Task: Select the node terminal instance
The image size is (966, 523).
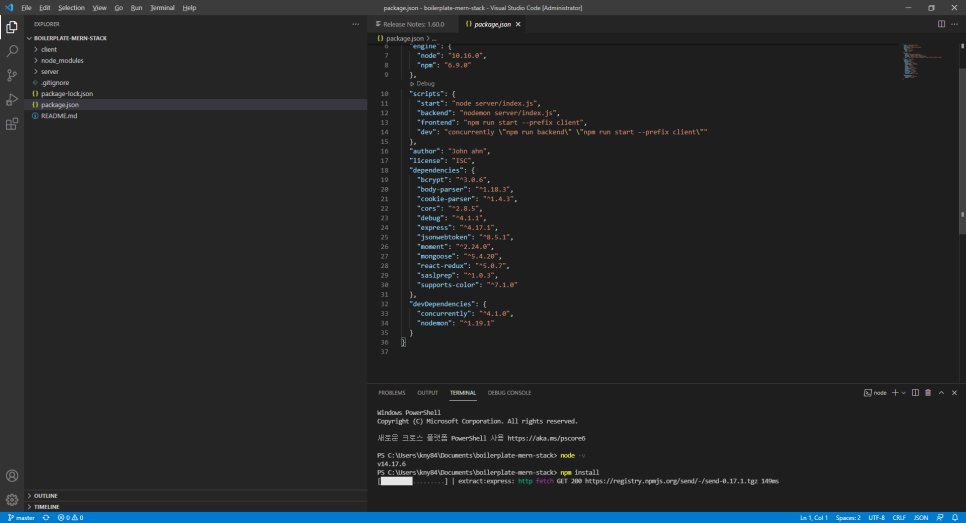Action: point(875,392)
